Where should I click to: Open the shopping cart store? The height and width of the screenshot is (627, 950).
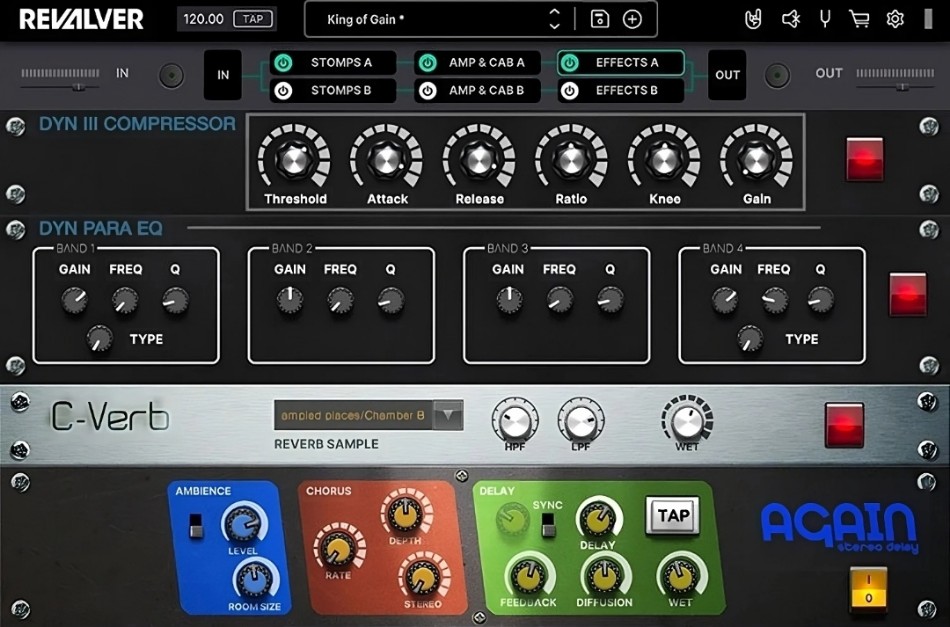(859, 19)
